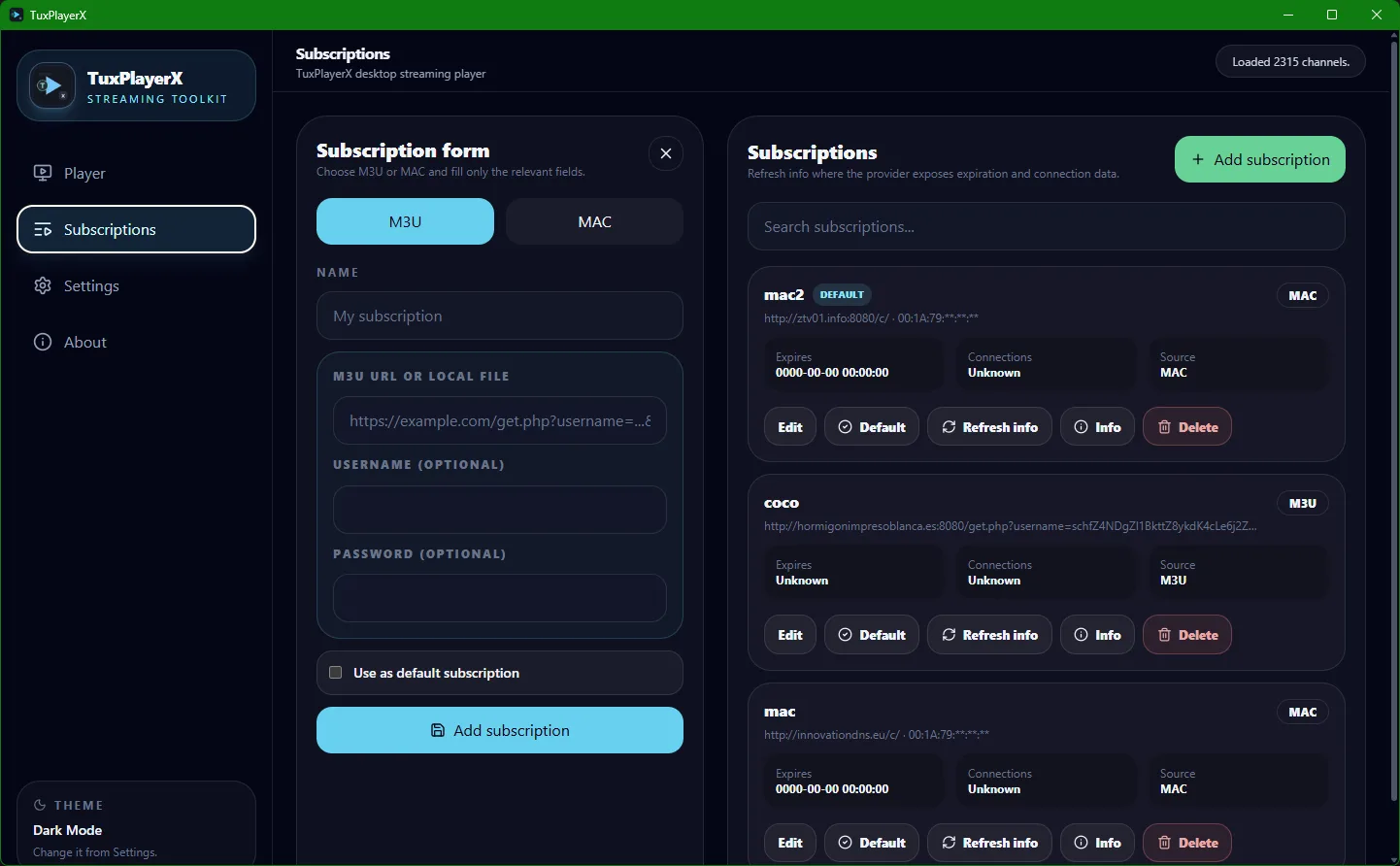Delete the mac2 subscription
This screenshot has width=1400, height=866.
pyautogui.click(x=1186, y=427)
